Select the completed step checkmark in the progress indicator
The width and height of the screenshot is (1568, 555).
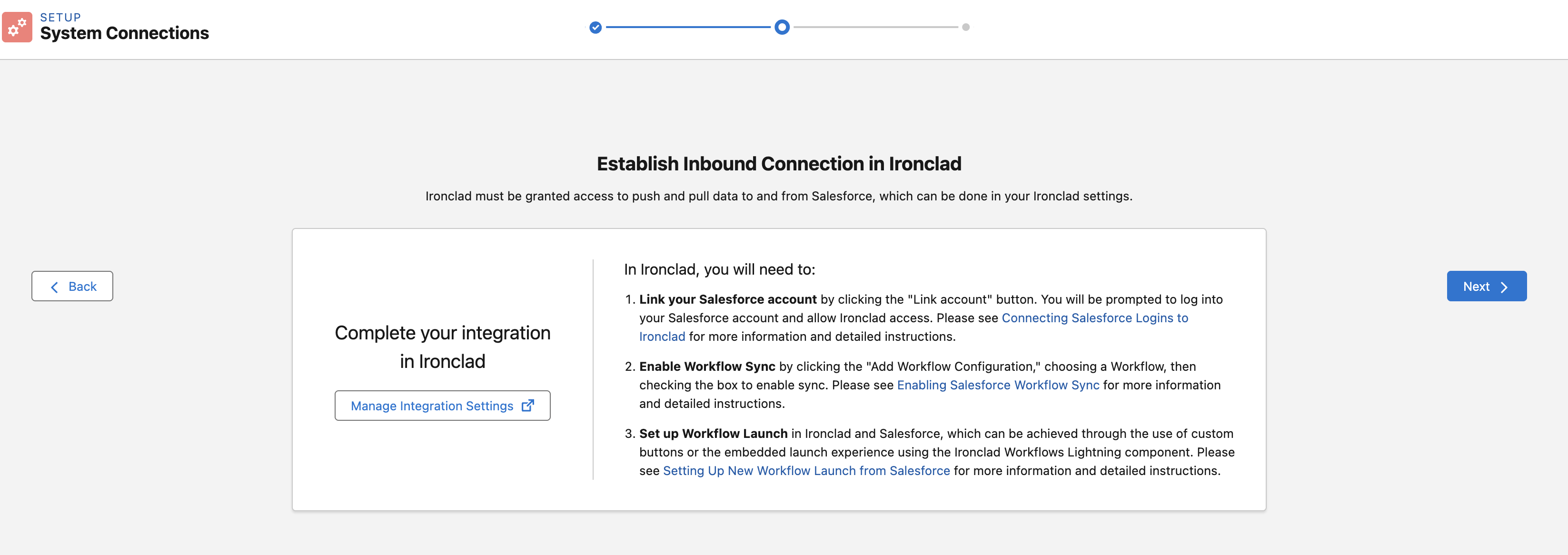click(x=595, y=27)
